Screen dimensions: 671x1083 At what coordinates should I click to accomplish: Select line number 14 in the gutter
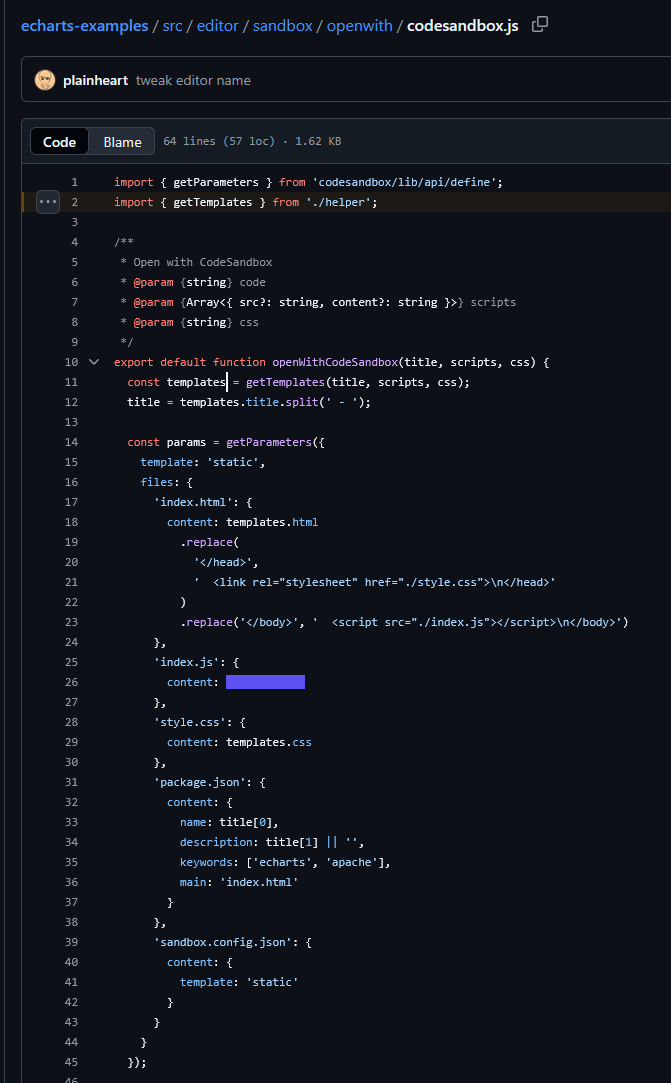pos(71,442)
